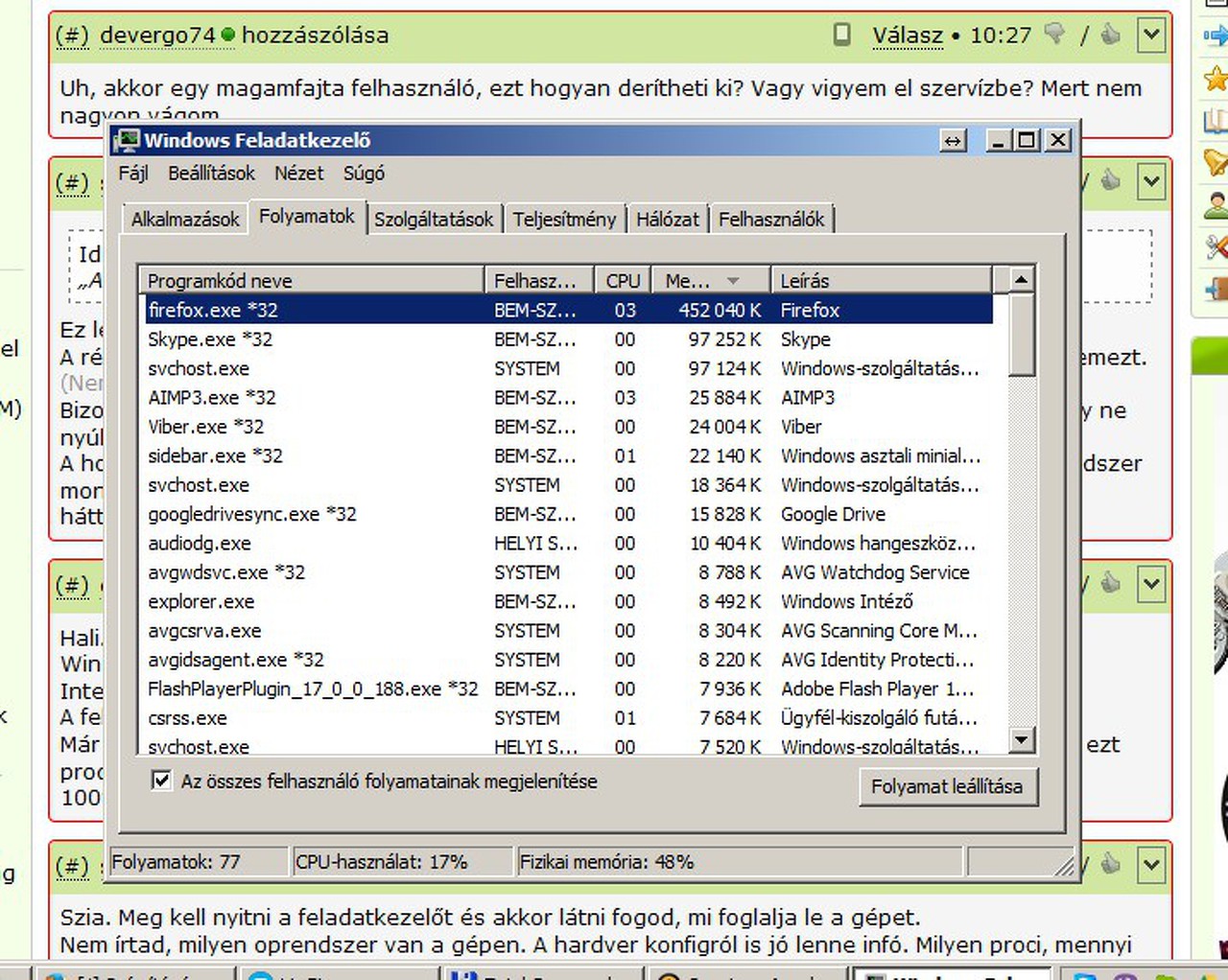Thumbs up the post starting 'Hali'
The height and width of the screenshot is (980, 1228).
tap(1110, 583)
